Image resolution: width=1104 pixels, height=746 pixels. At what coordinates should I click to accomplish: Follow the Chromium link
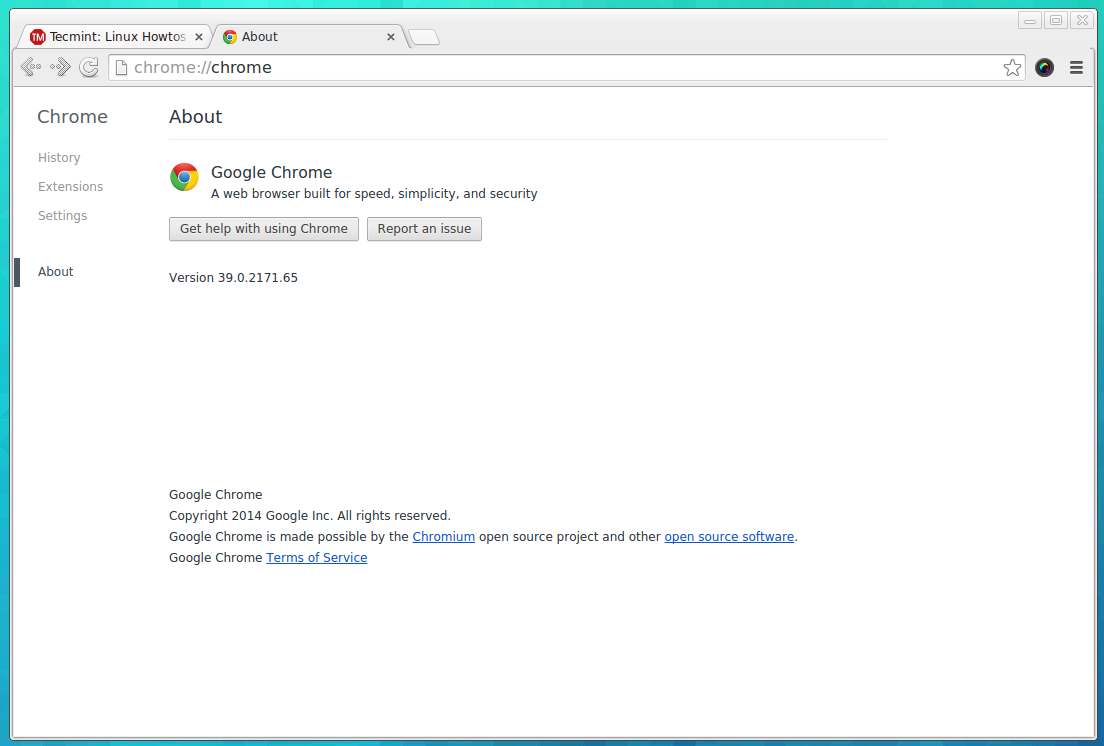pyautogui.click(x=443, y=537)
